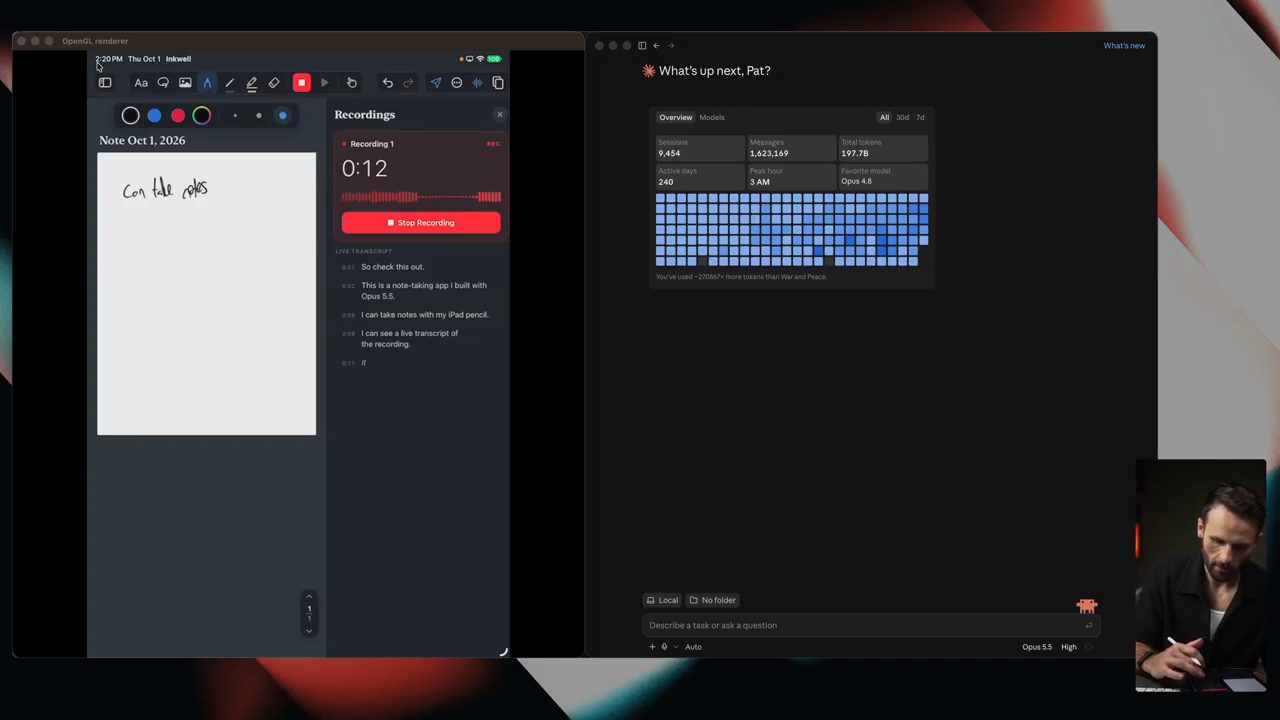Open the No folder selector
This screenshot has width=1280, height=720.
point(713,600)
